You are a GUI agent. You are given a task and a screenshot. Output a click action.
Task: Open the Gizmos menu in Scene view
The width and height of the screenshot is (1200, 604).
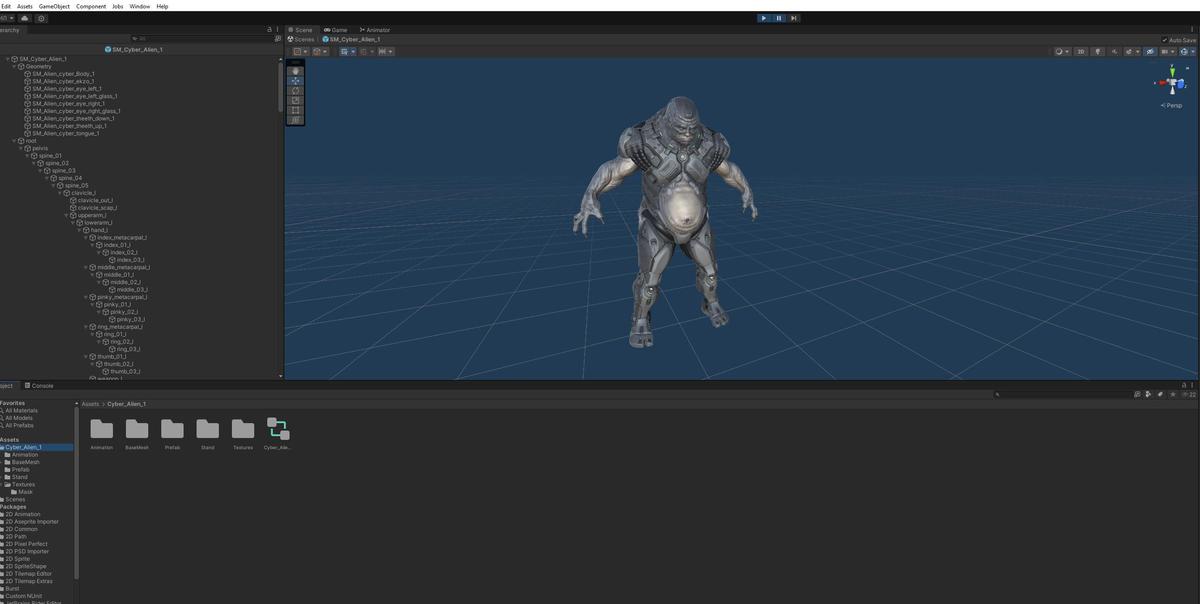coord(1168,51)
